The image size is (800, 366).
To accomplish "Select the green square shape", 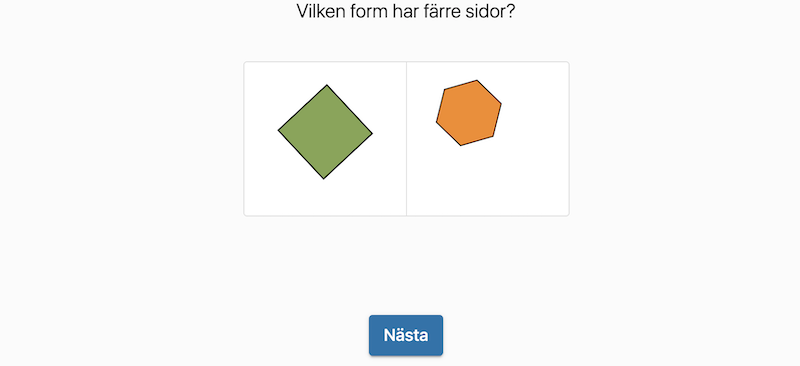I will click(325, 132).
